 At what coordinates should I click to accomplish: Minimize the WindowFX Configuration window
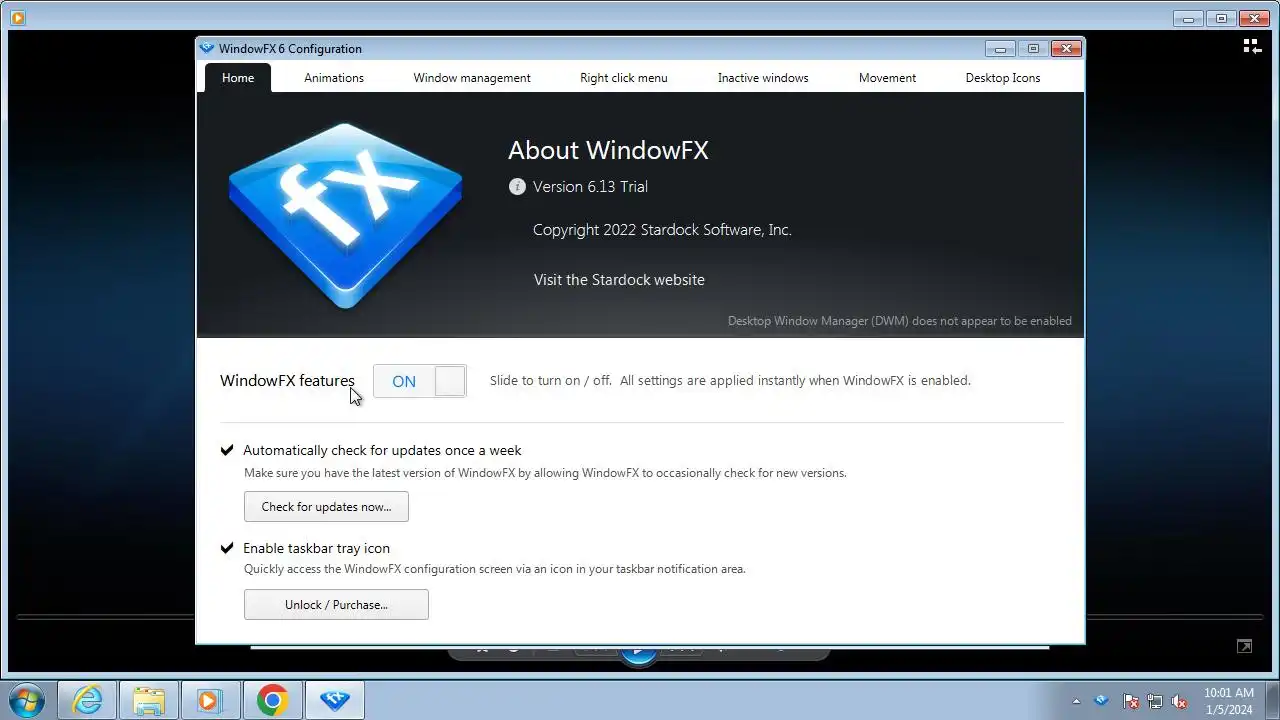coord(1000,48)
